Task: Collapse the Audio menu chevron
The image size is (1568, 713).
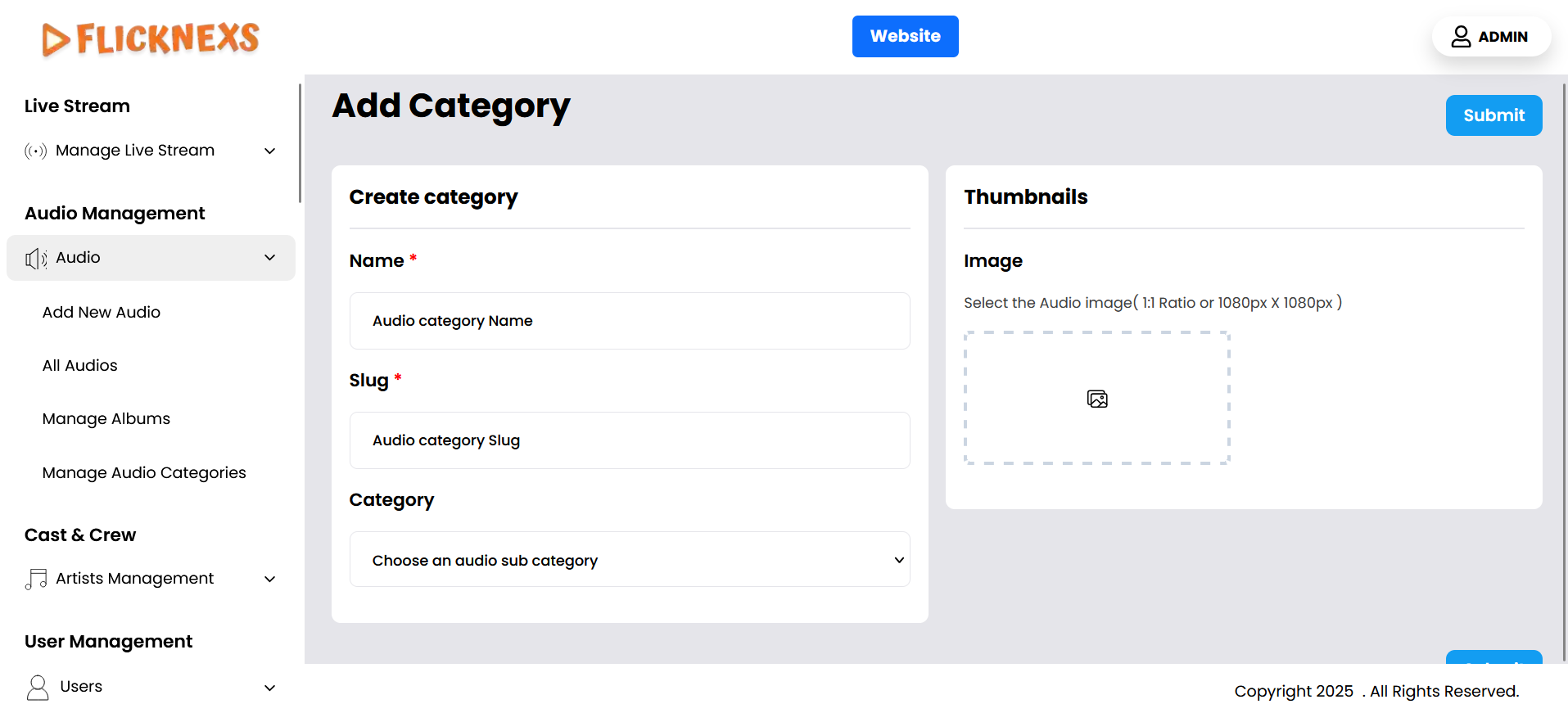Action: coord(269,258)
